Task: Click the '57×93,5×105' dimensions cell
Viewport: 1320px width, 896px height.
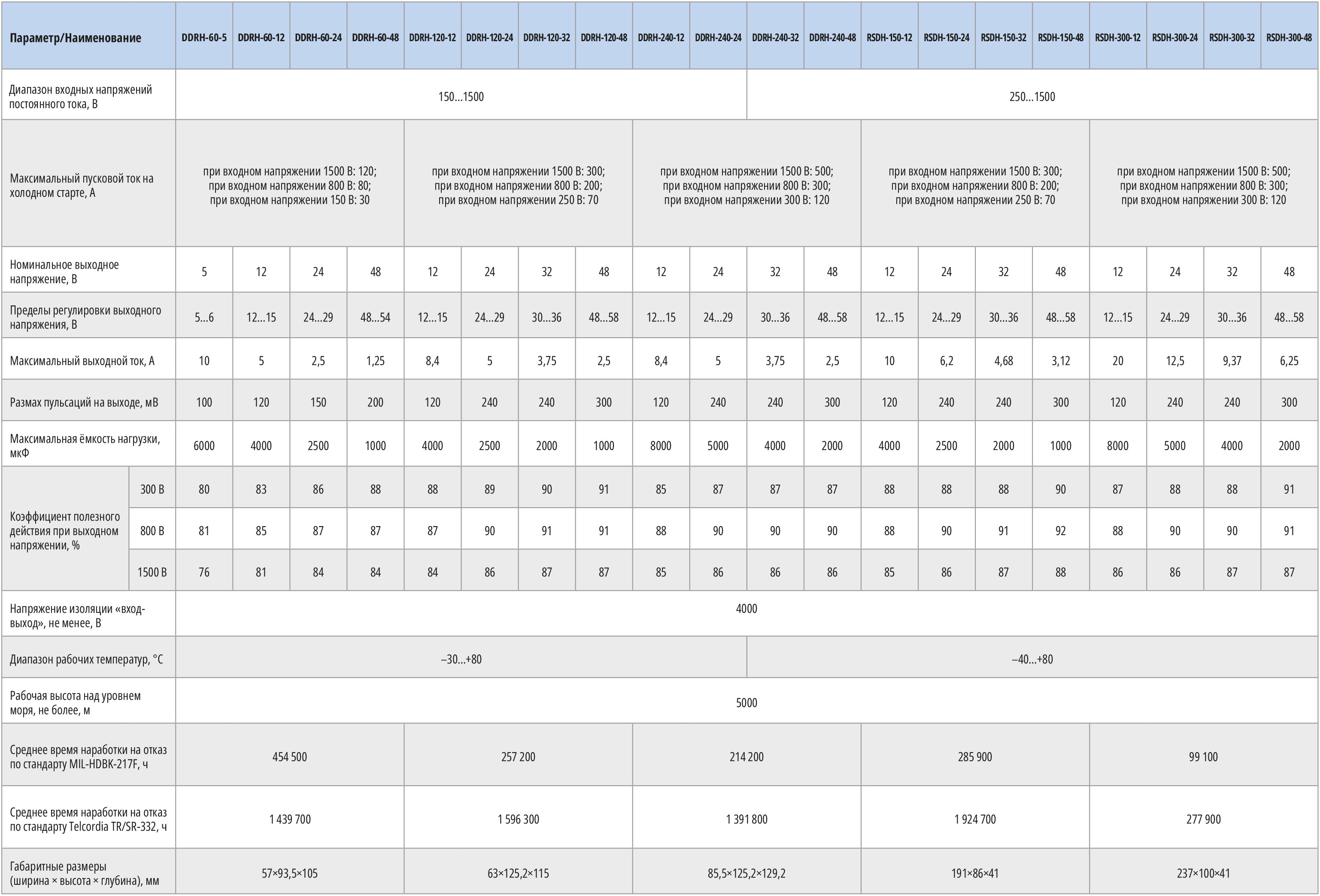Action: tap(290, 871)
